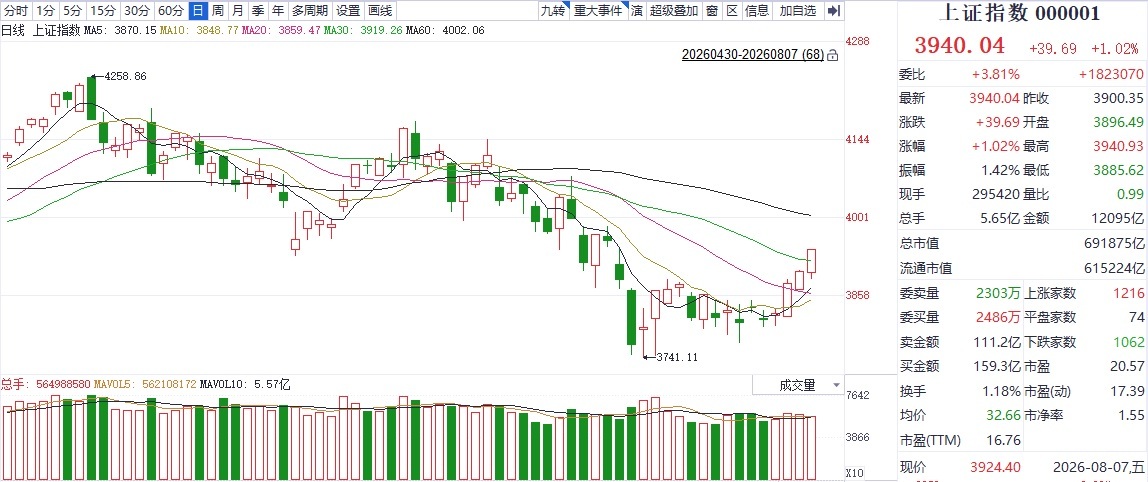Image resolution: width=1148 pixels, height=482 pixels.
Task: Select the 30分 period tab
Action: (x=136, y=10)
